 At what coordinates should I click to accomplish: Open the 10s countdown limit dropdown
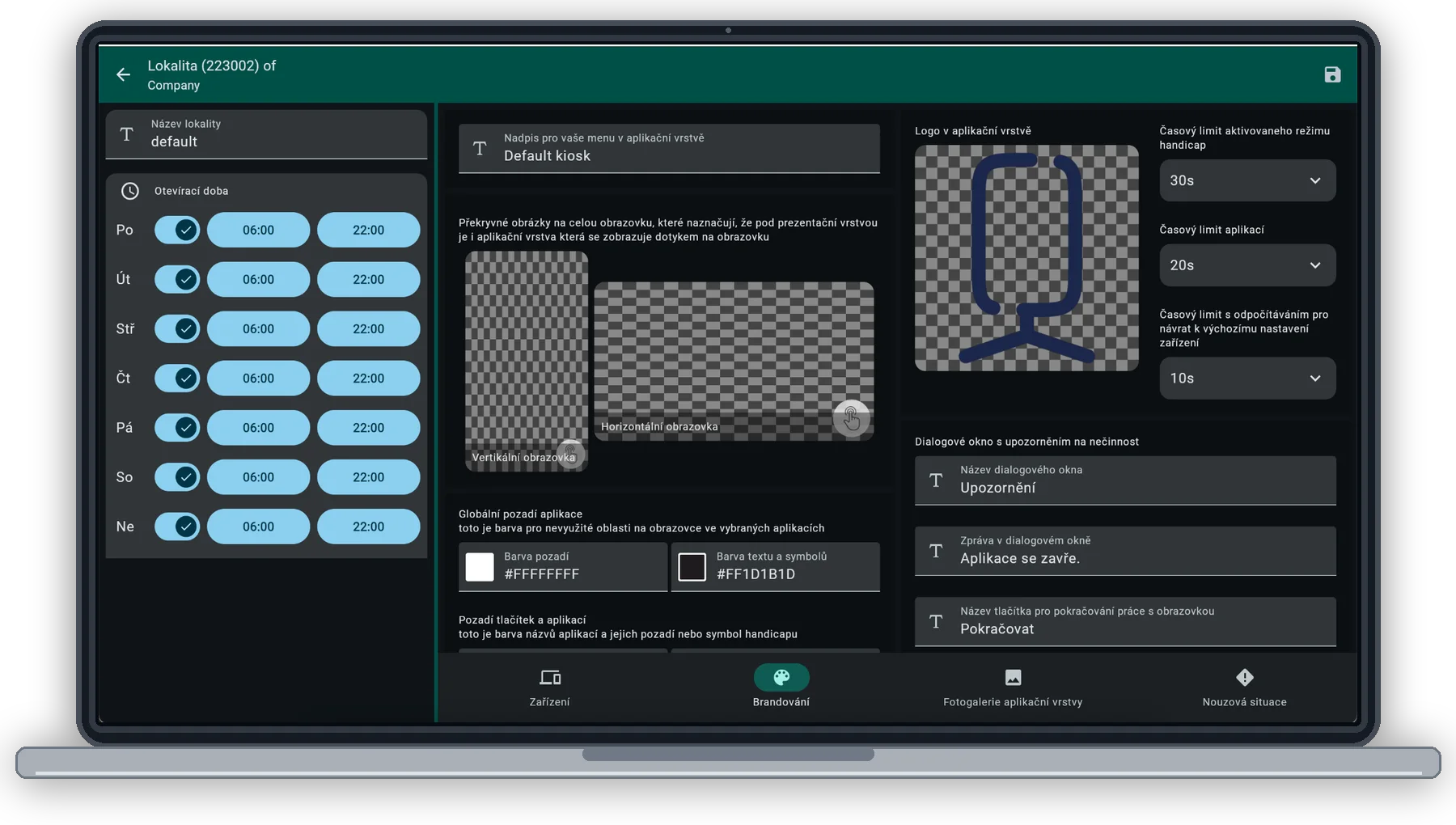coord(1247,378)
